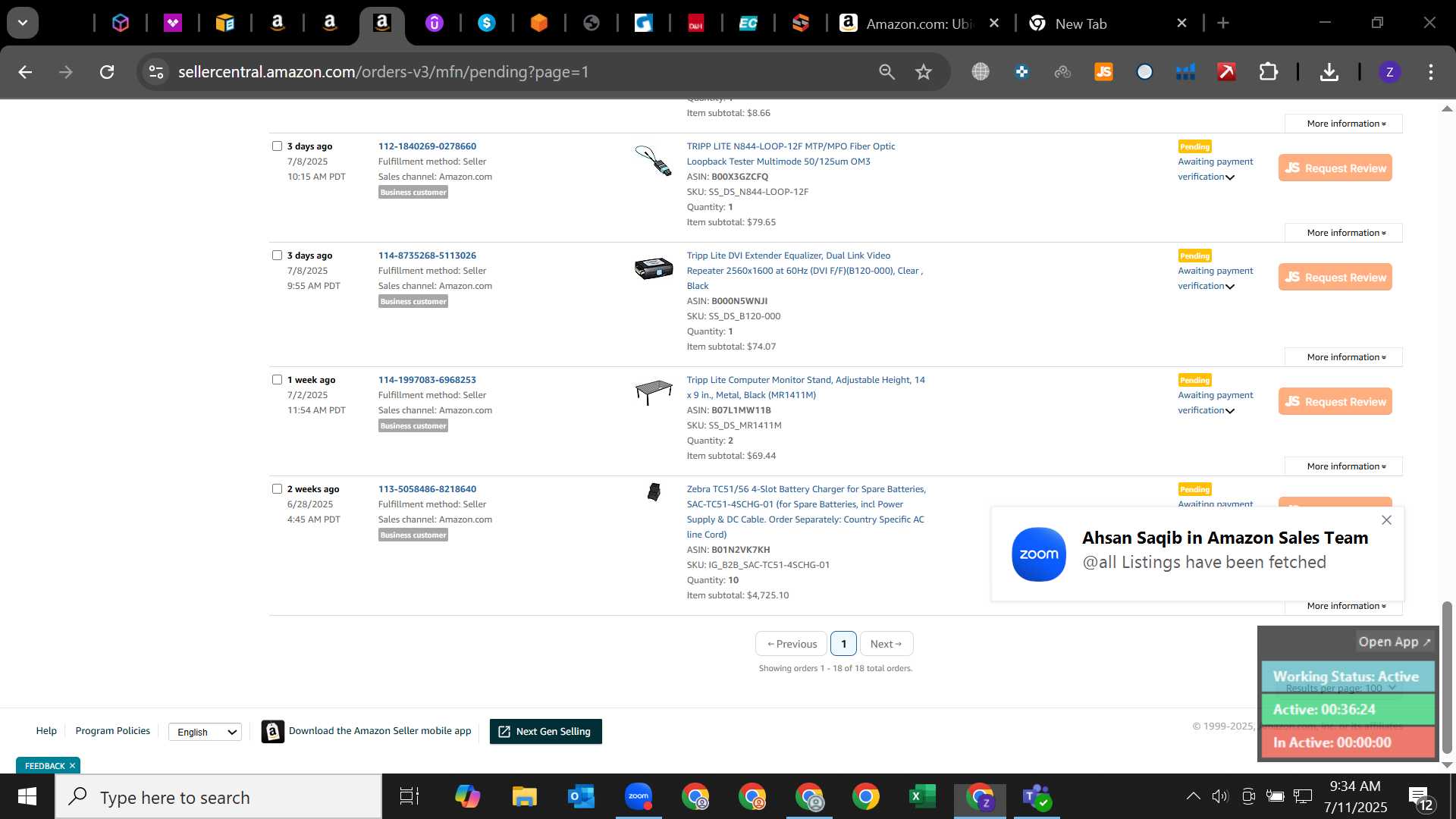The image size is (1456, 819).
Task: Expand More information for DVI Extender order
Action: coord(1344,357)
